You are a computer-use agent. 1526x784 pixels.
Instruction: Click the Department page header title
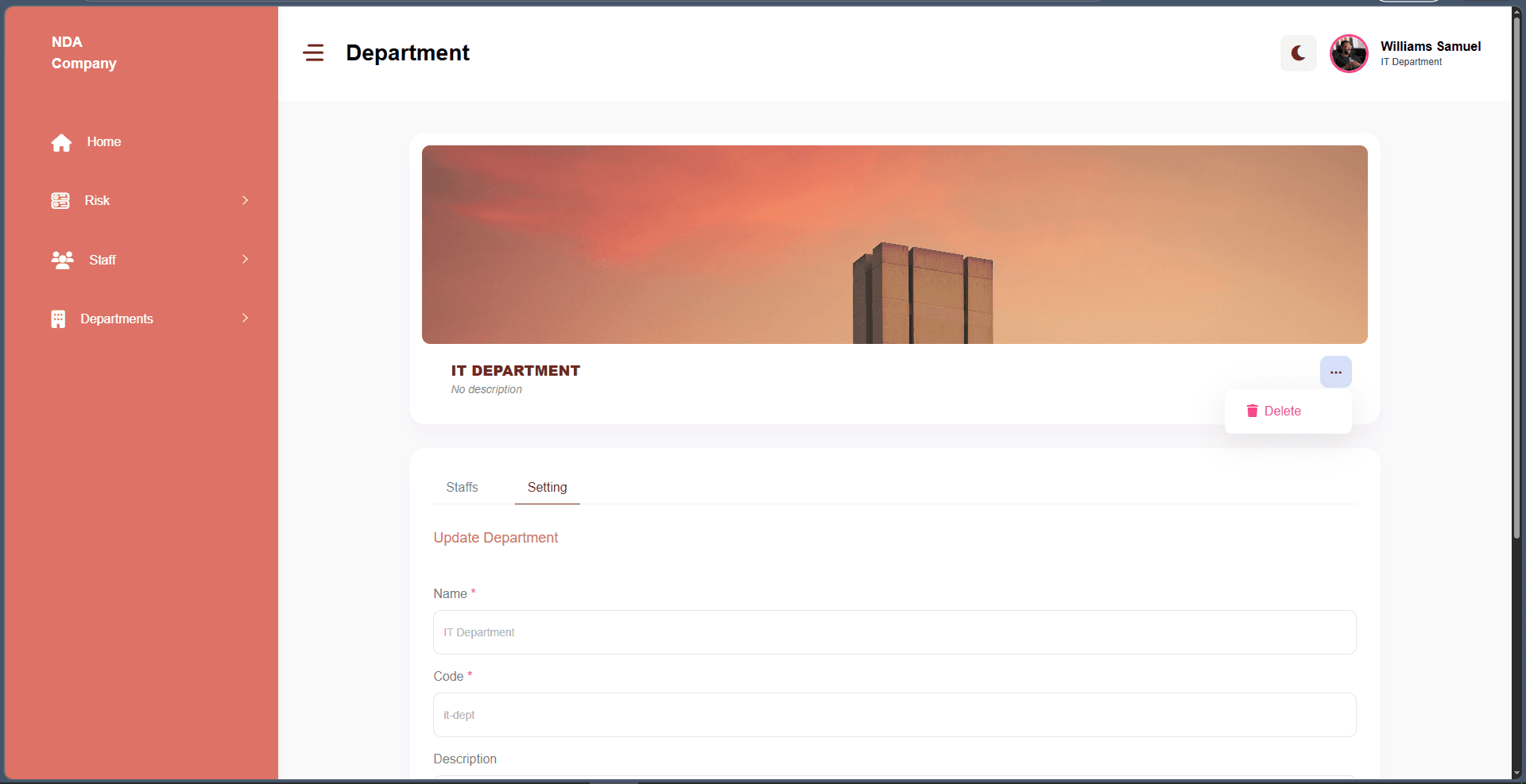(x=408, y=52)
